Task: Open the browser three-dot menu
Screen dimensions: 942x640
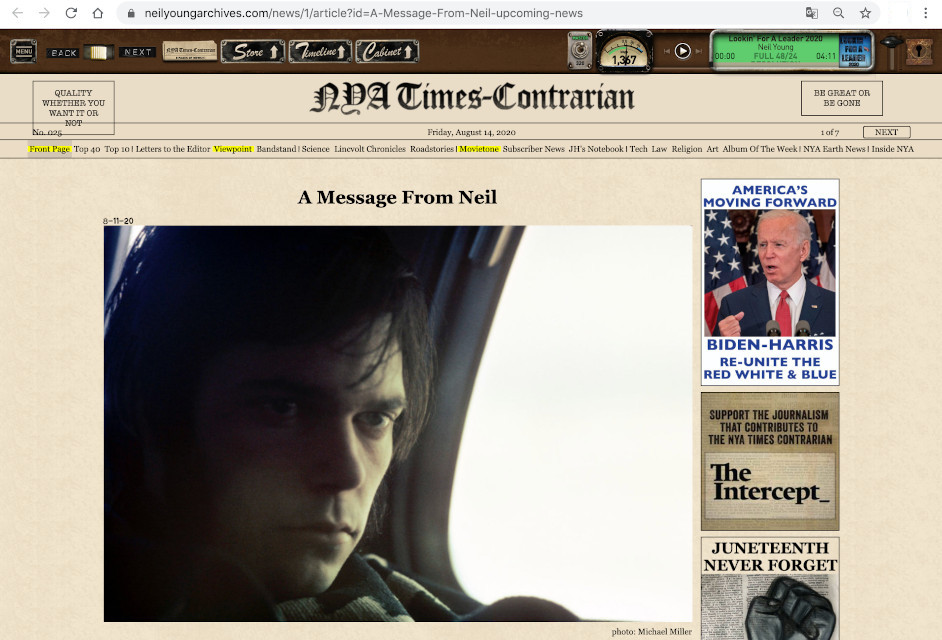Action: click(926, 13)
